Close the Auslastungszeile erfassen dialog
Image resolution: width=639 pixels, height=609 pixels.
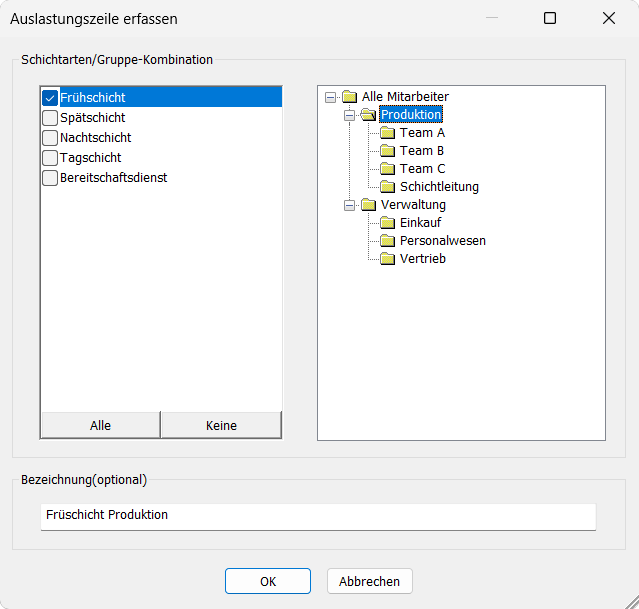pos(609,18)
